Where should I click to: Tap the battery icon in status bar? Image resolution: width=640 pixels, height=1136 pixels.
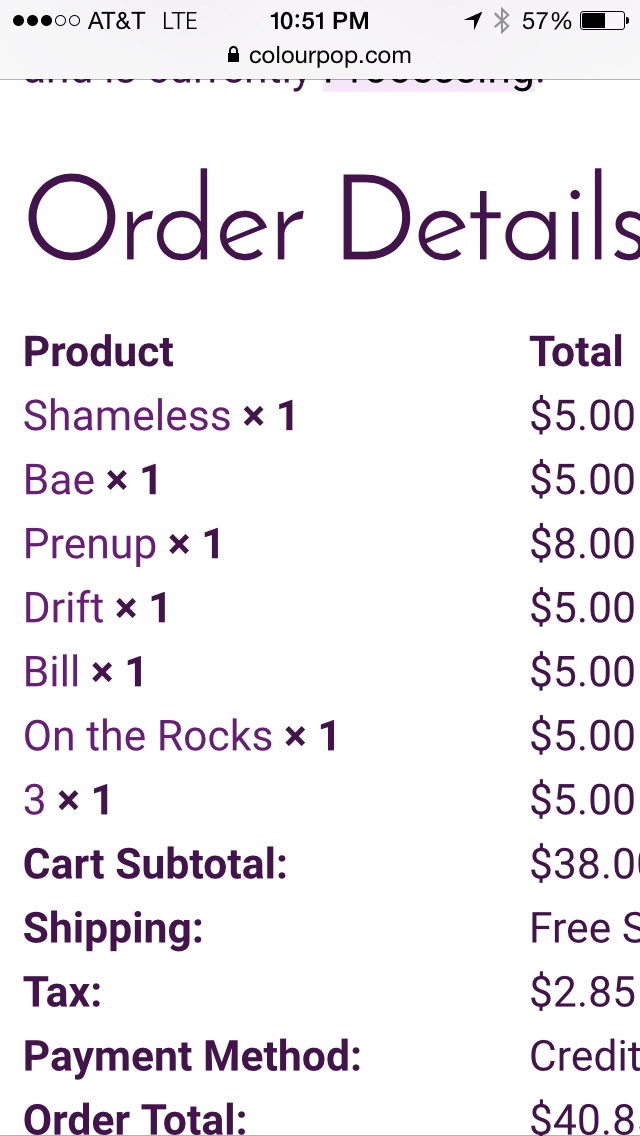coord(604,21)
